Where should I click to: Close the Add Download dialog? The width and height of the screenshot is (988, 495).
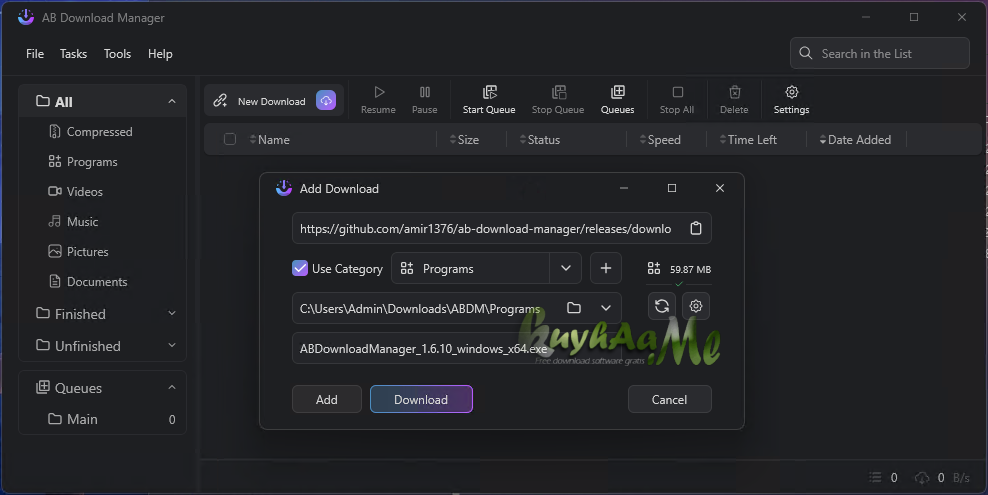coord(720,188)
